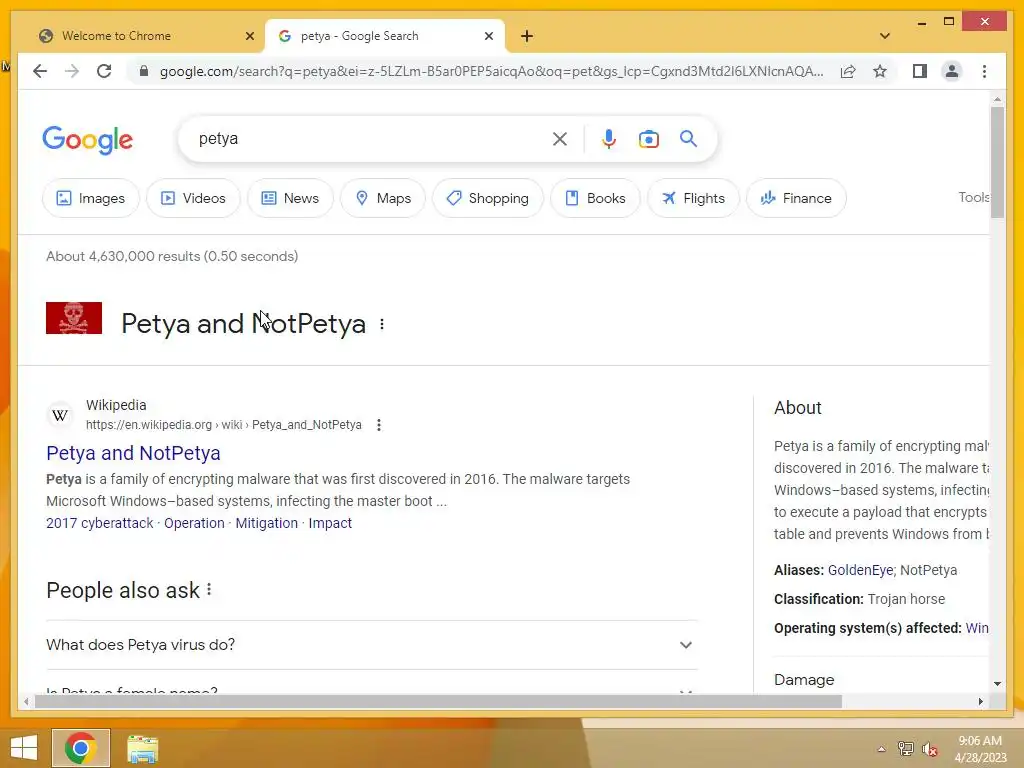Open the Chrome side panel

[x=920, y=71]
